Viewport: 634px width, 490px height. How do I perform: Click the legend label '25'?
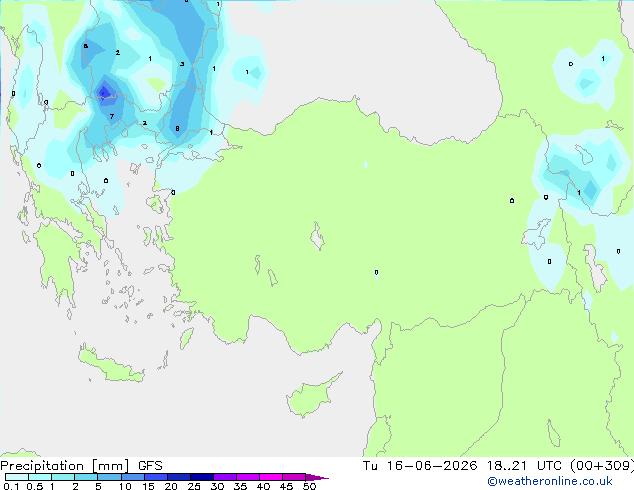click(194, 486)
